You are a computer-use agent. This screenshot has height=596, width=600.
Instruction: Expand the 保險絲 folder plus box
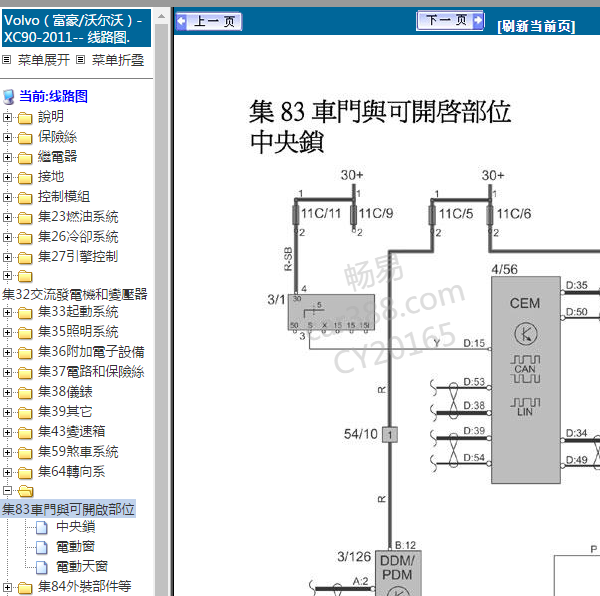click(x=8, y=137)
